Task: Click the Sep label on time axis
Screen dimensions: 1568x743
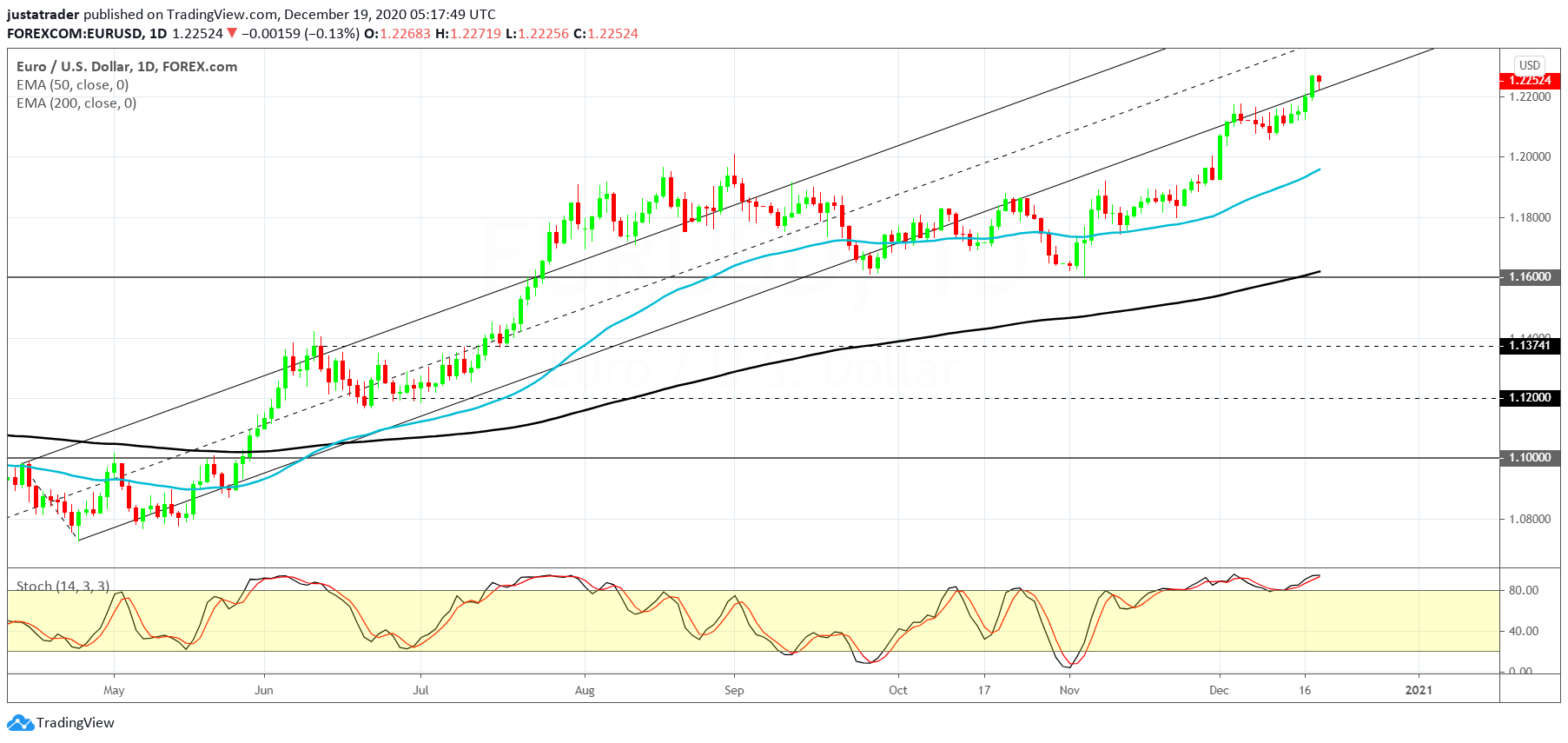Action: pos(734,691)
